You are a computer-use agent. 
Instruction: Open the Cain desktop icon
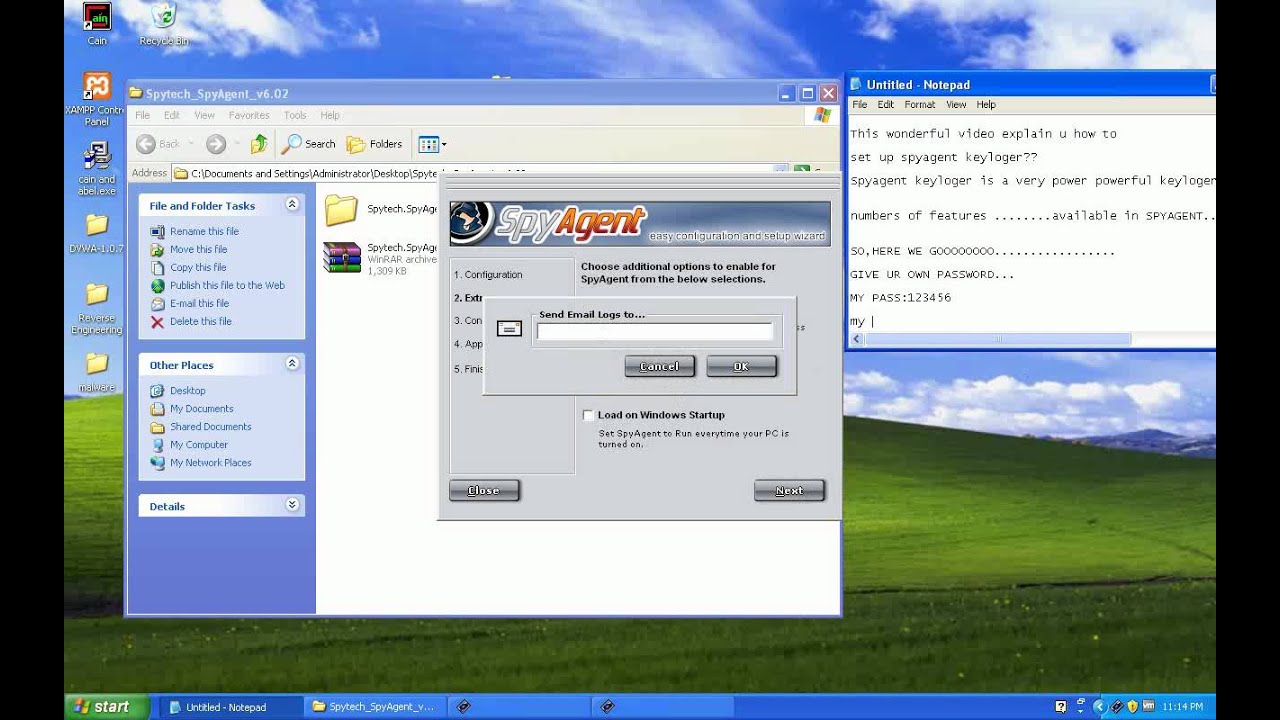pyautogui.click(x=97, y=24)
